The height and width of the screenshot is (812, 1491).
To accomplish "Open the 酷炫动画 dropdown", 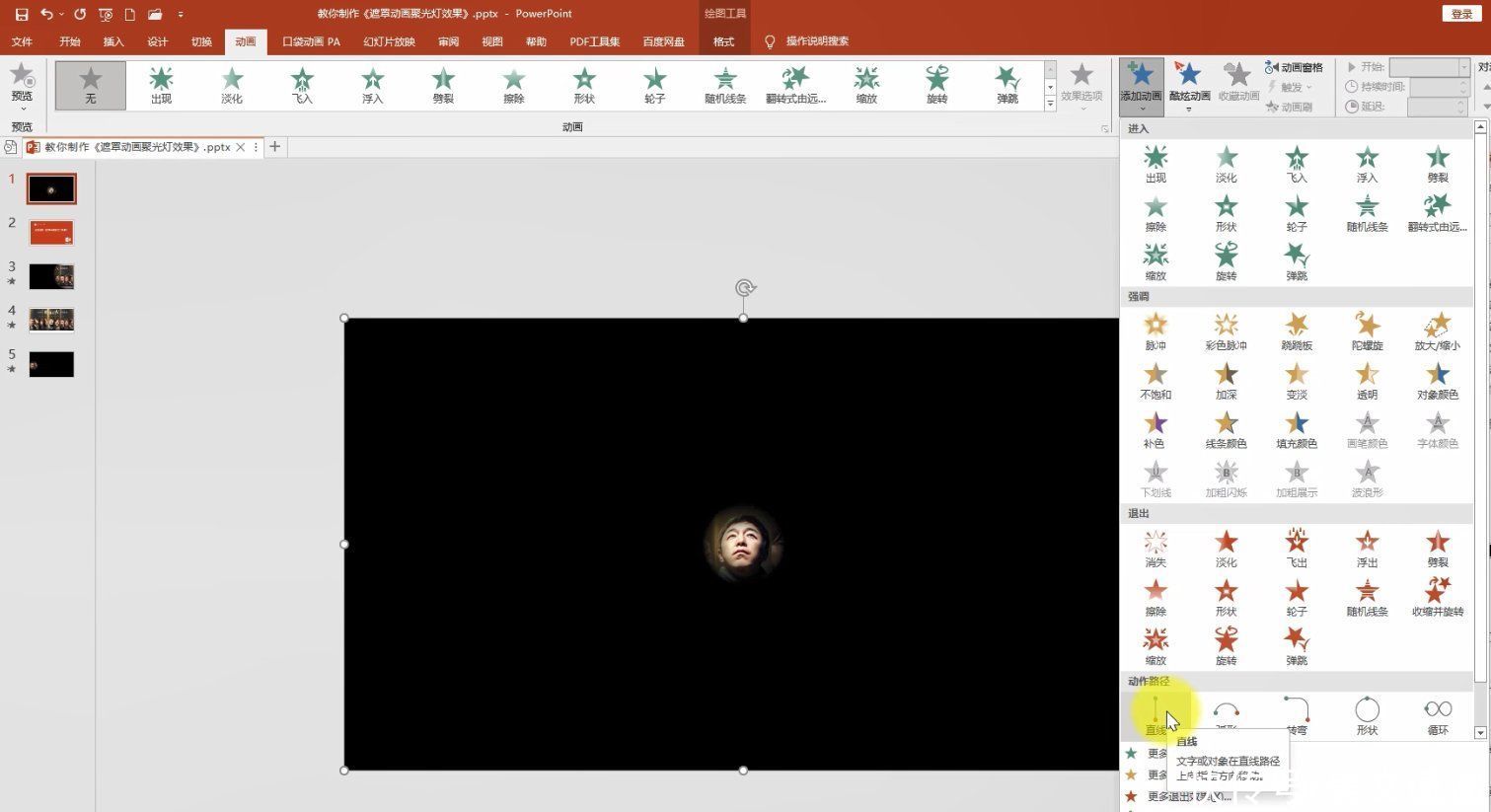I will tap(1189, 86).
